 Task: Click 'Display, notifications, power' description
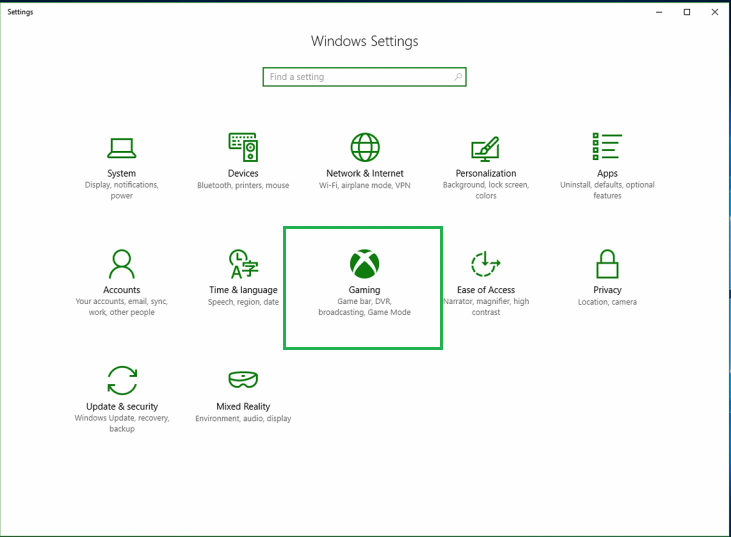[x=122, y=190]
